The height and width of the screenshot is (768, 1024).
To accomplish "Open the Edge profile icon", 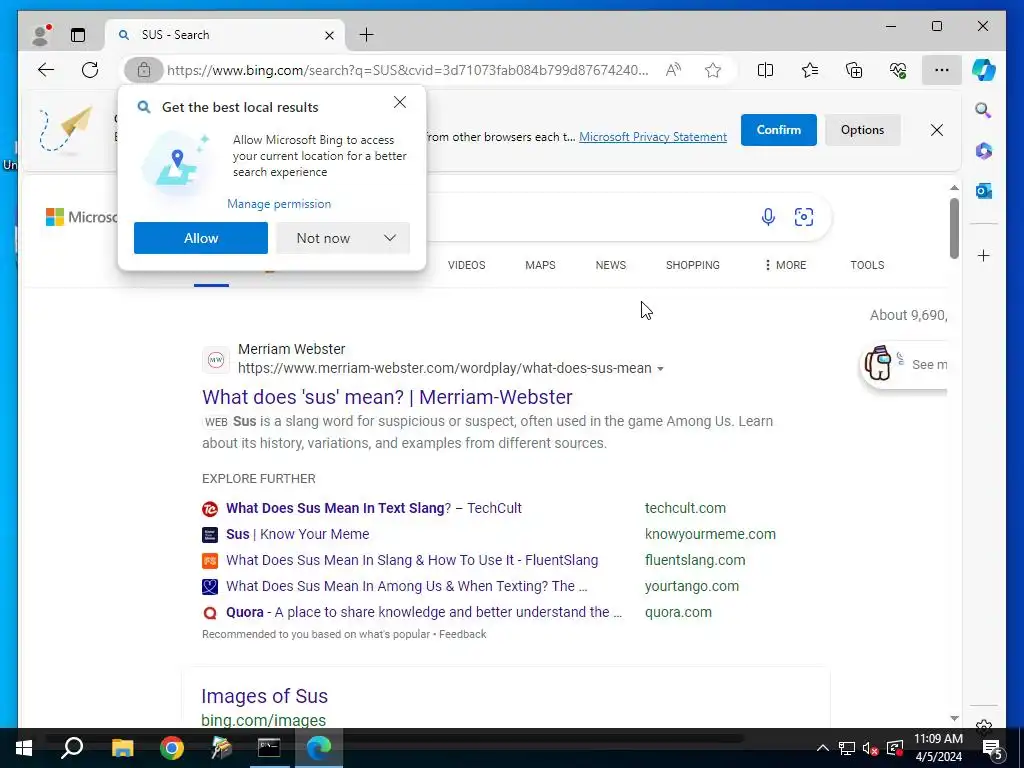I will pyautogui.click(x=42, y=35).
